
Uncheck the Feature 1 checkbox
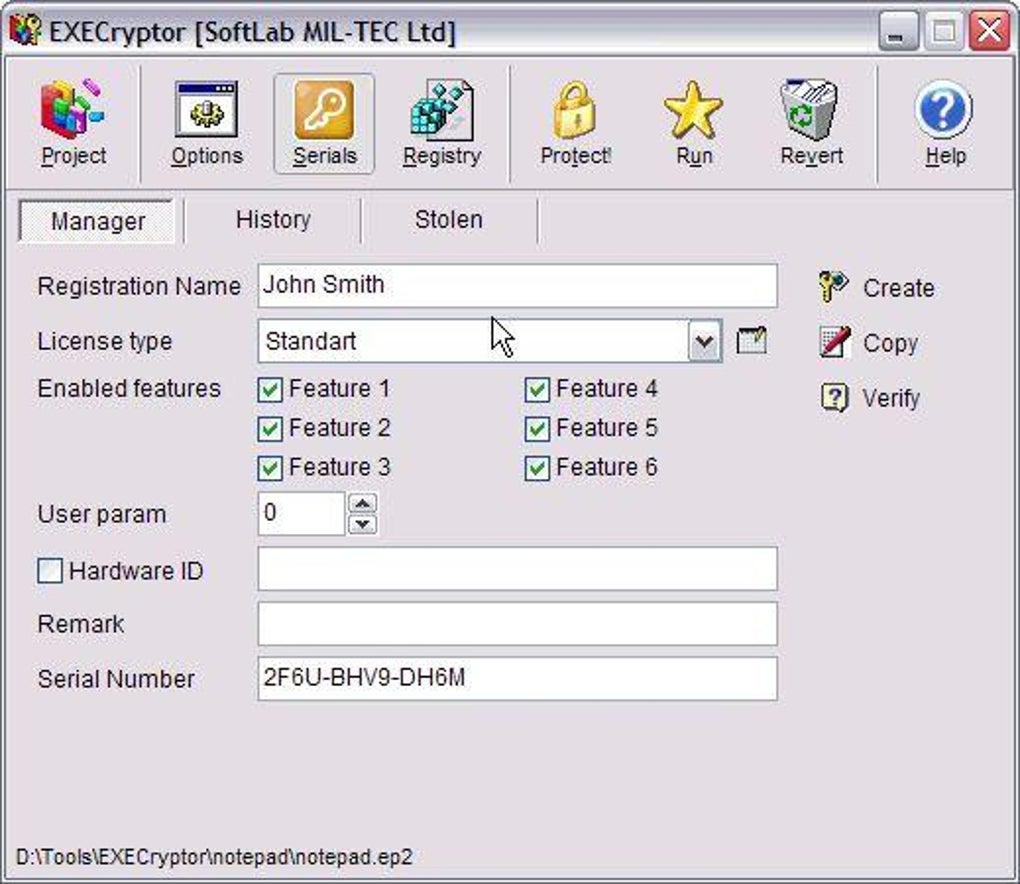point(270,390)
